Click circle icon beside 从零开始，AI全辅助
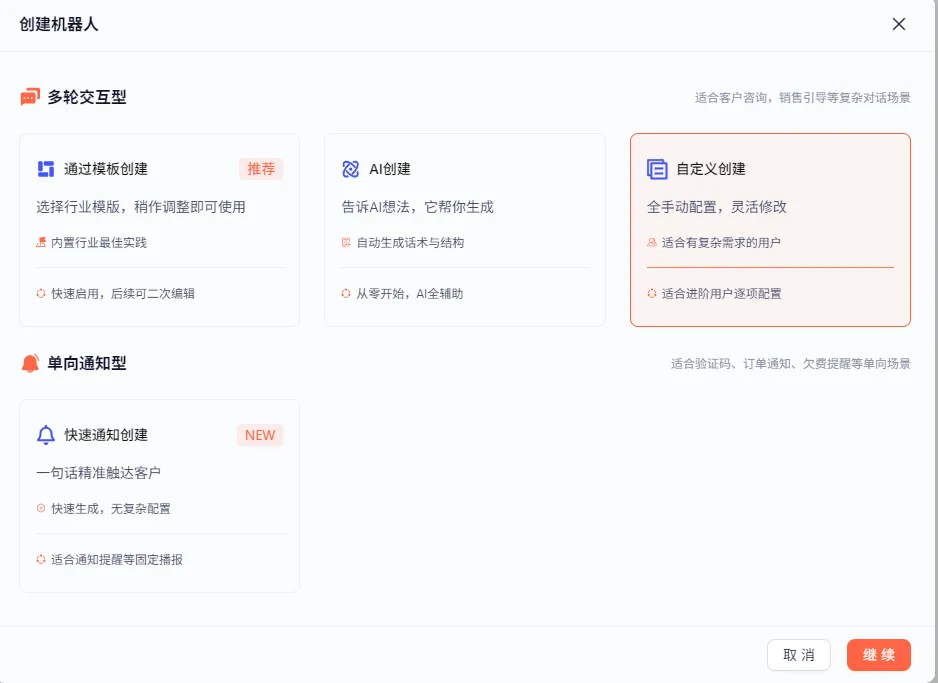Viewport: 938px width, 683px height. 346,293
